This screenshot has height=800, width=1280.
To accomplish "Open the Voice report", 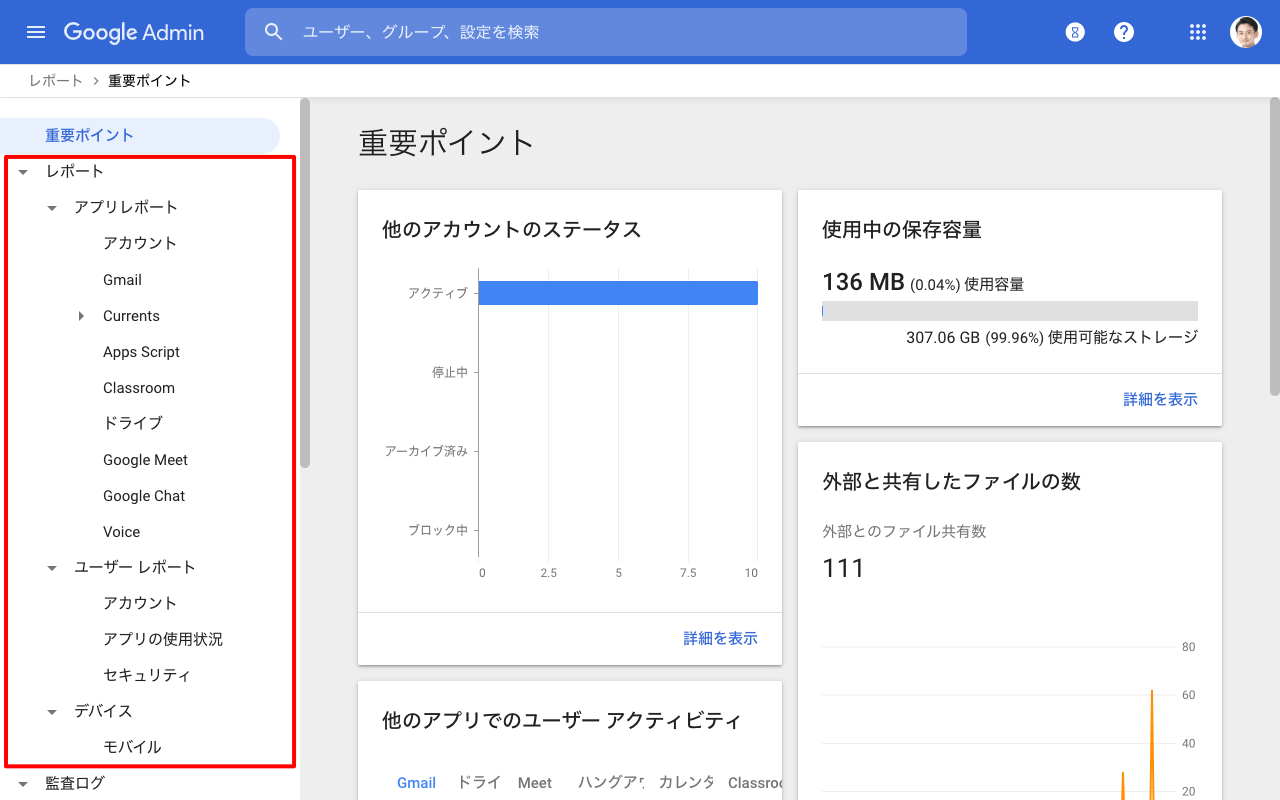I will pyautogui.click(x=121, y=532).
